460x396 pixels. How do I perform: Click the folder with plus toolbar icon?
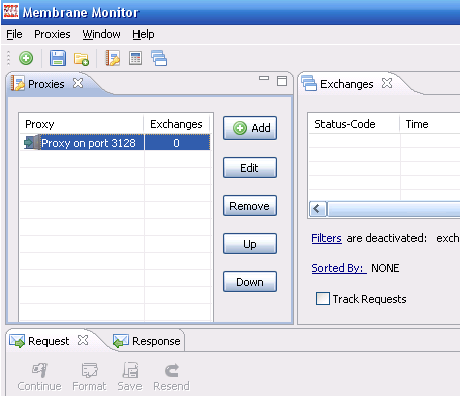pyautogui.click(x=81, y=59)
